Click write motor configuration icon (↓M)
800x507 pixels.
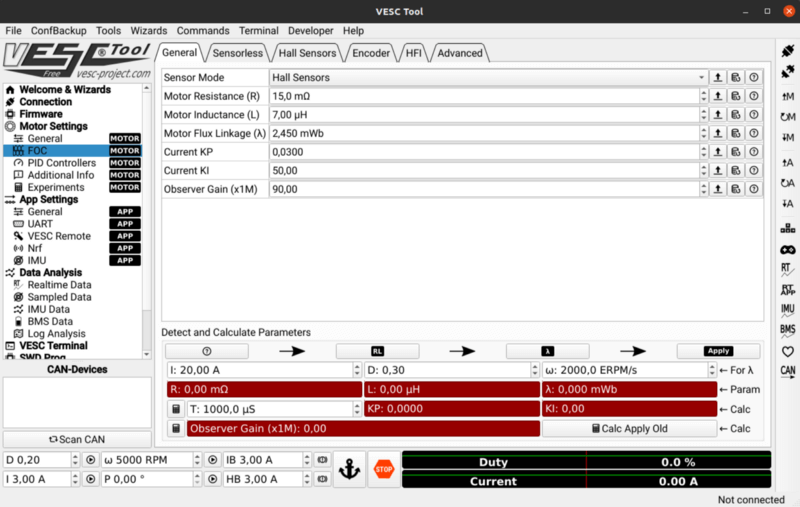pyautogui.click(x=787, y=137)
